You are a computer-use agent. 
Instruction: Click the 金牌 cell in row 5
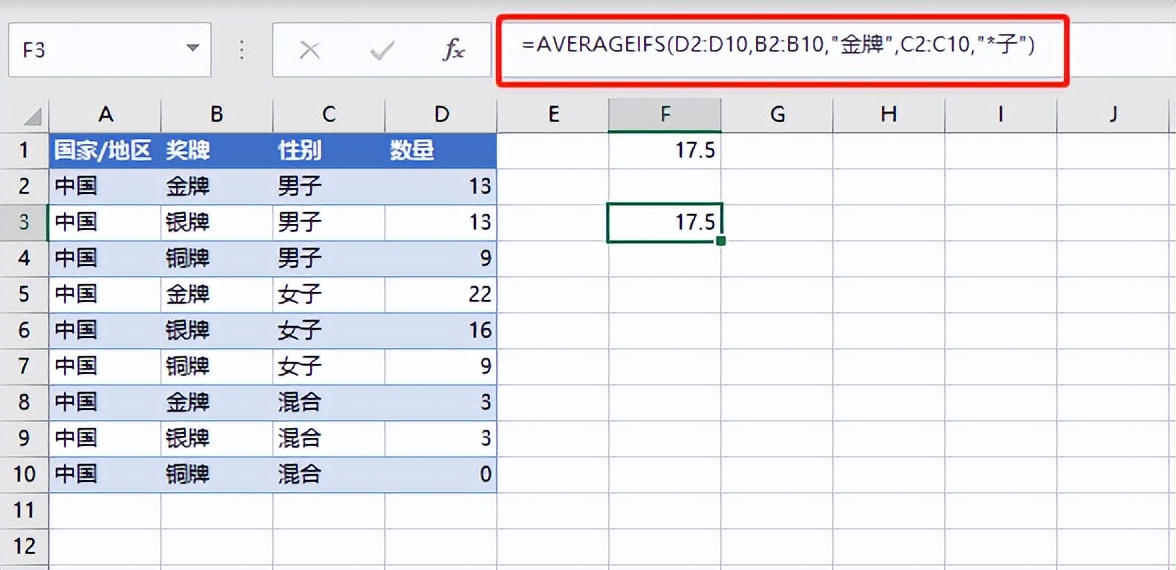(x=217, y=295)
